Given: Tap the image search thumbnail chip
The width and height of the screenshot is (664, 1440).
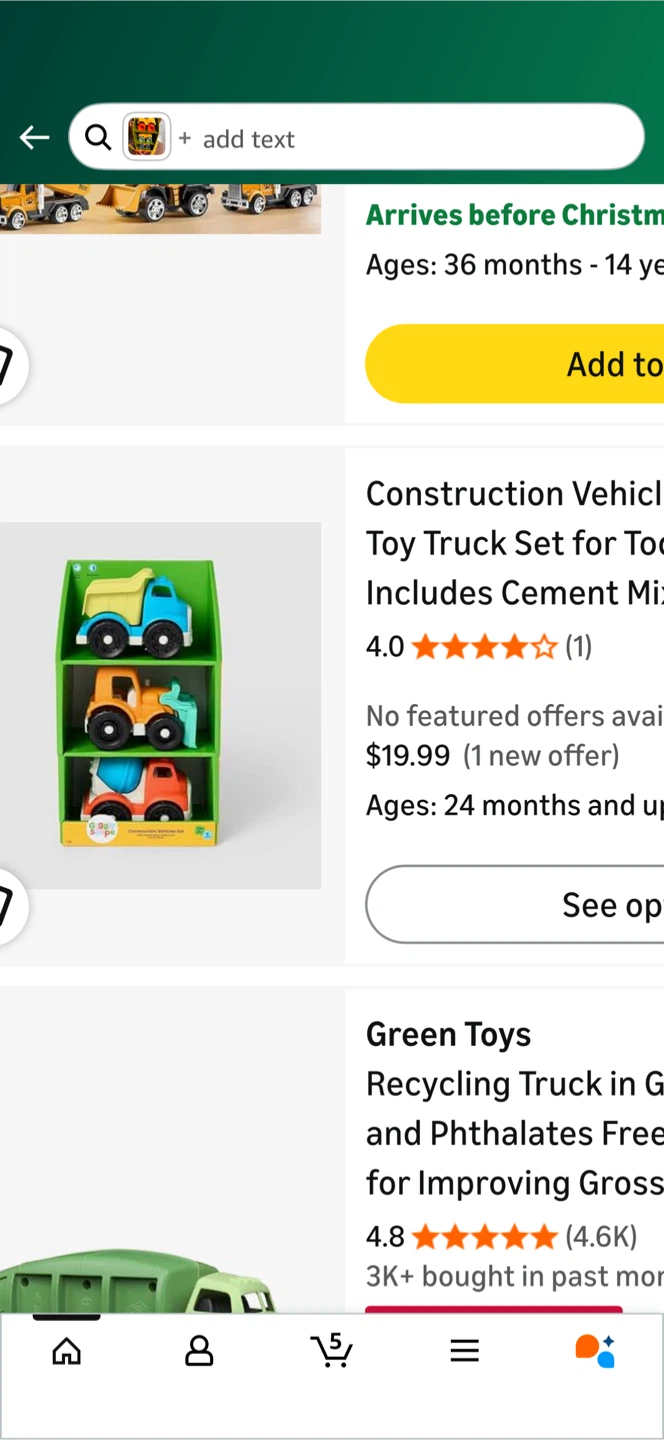Looking at the screenshot, I should point(146,138).
